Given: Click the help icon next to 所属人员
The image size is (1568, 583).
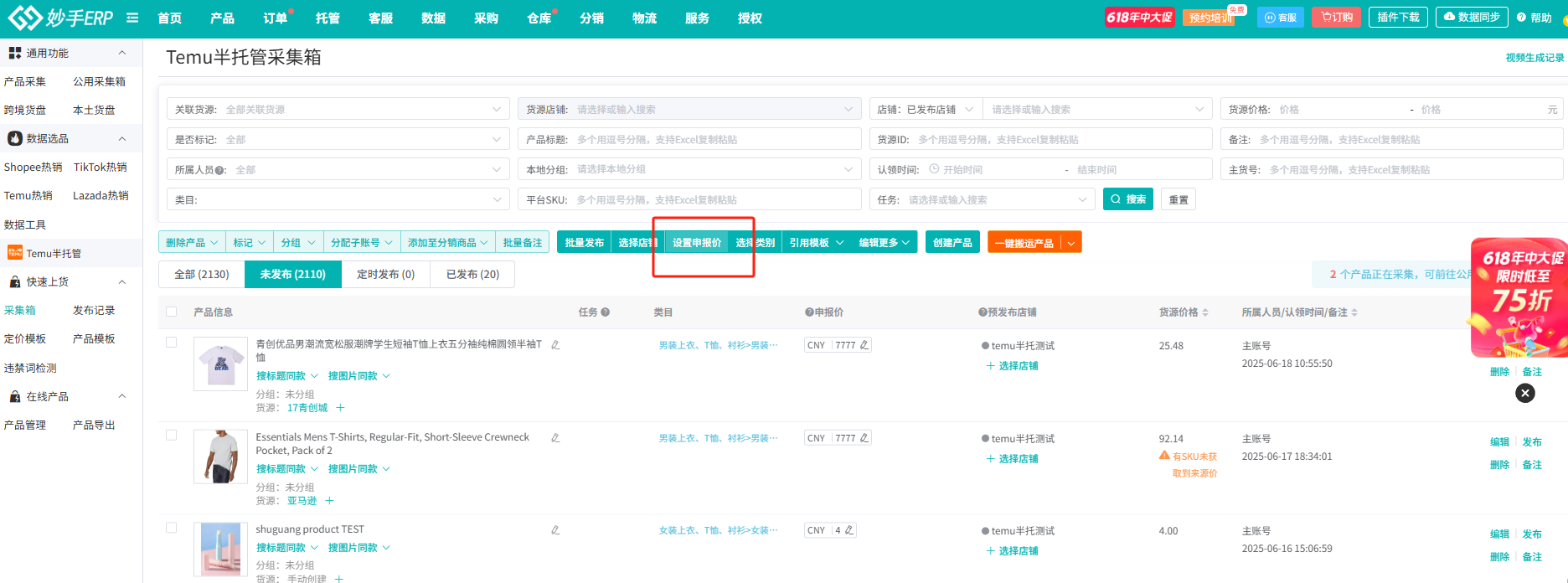Looking at the screenshot, I should tap(220, 170).
